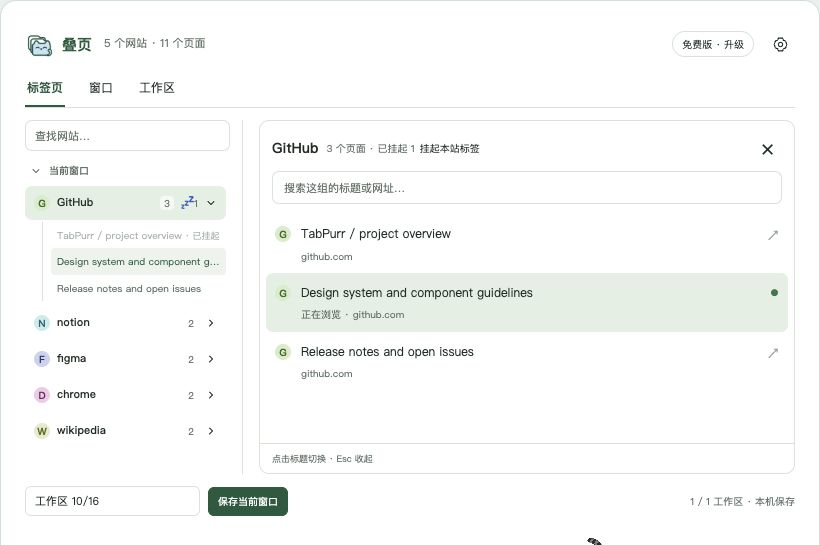Expand the figma group
The width and height of the screenshot is (820, 545).
211,359
